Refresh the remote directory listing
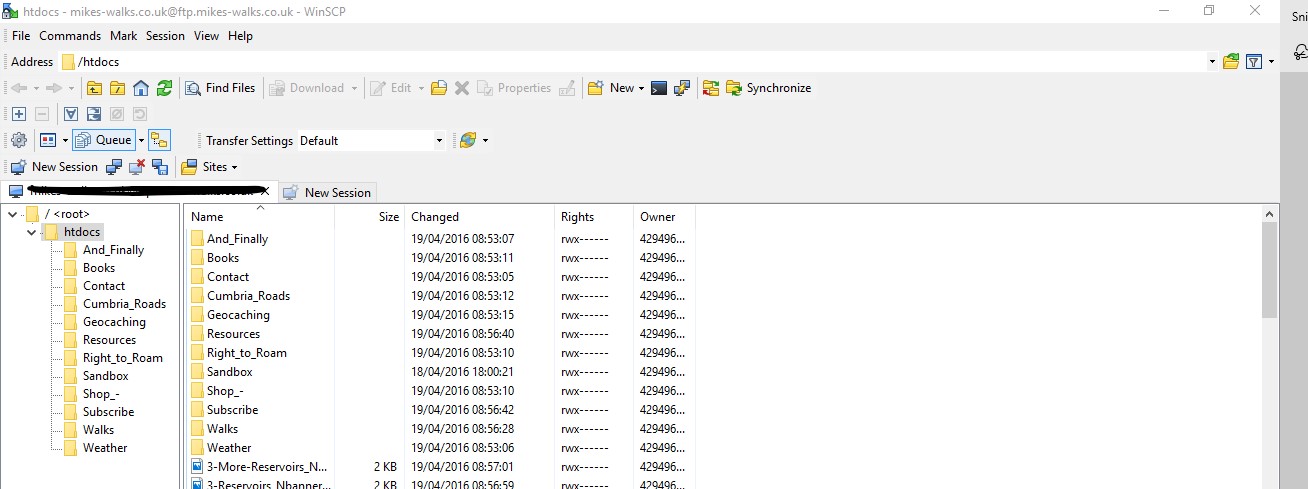 [x=164, y=88]
